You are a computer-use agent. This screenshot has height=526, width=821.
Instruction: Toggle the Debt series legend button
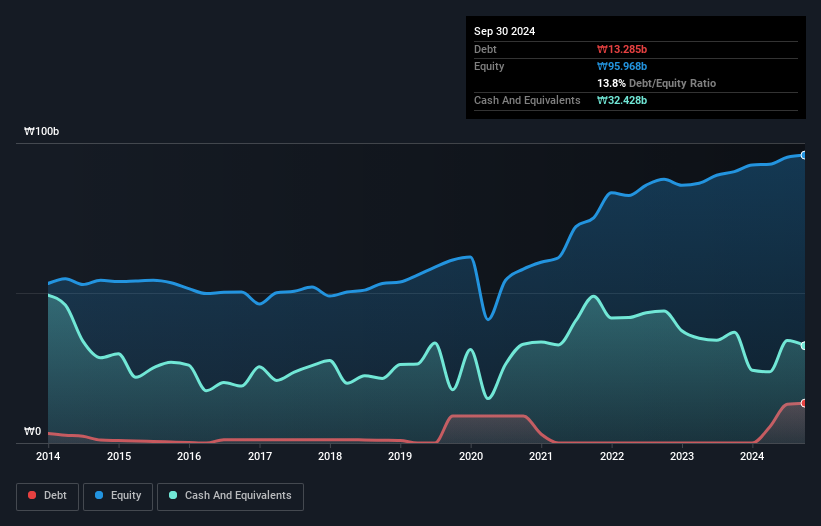coord(48,496)
